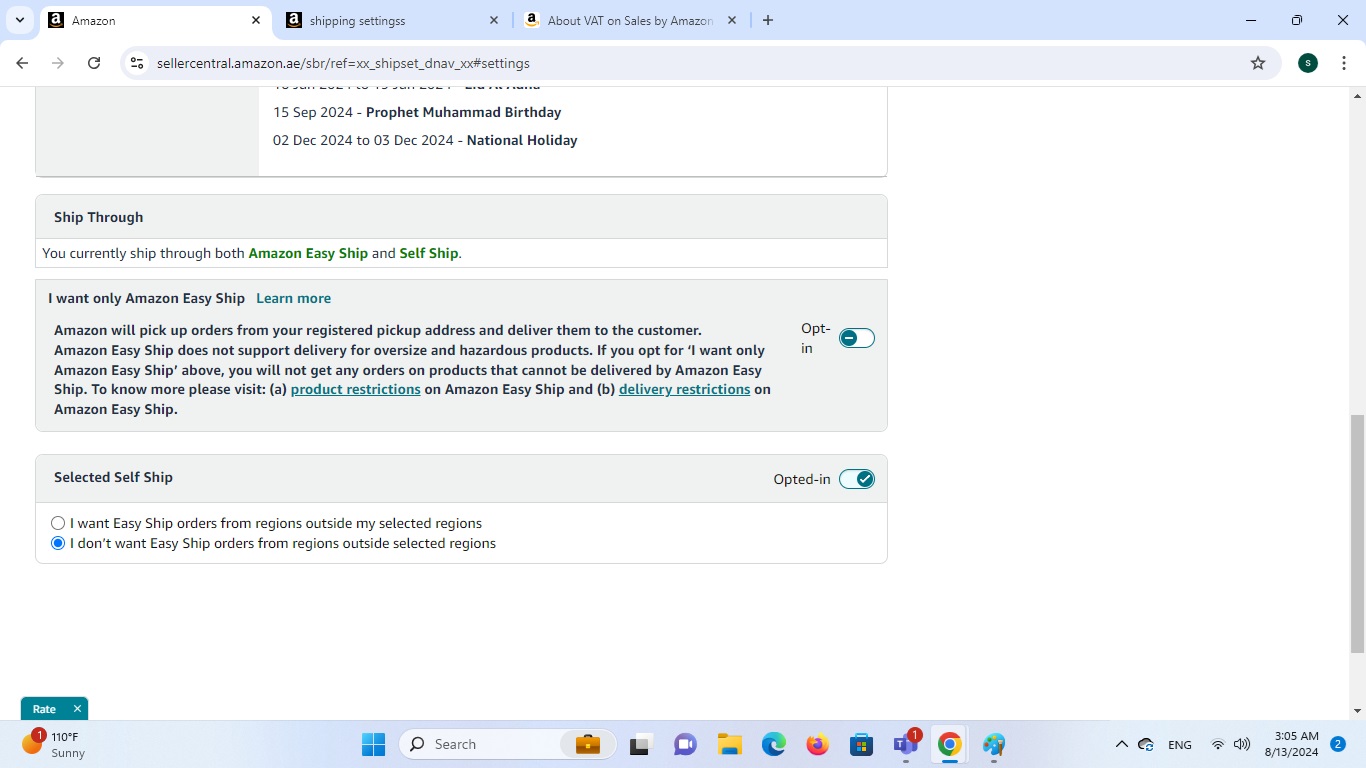Viewport: 1366px width, 768px height.
Task: Open the product restrictions link
Action: (355, 389)
